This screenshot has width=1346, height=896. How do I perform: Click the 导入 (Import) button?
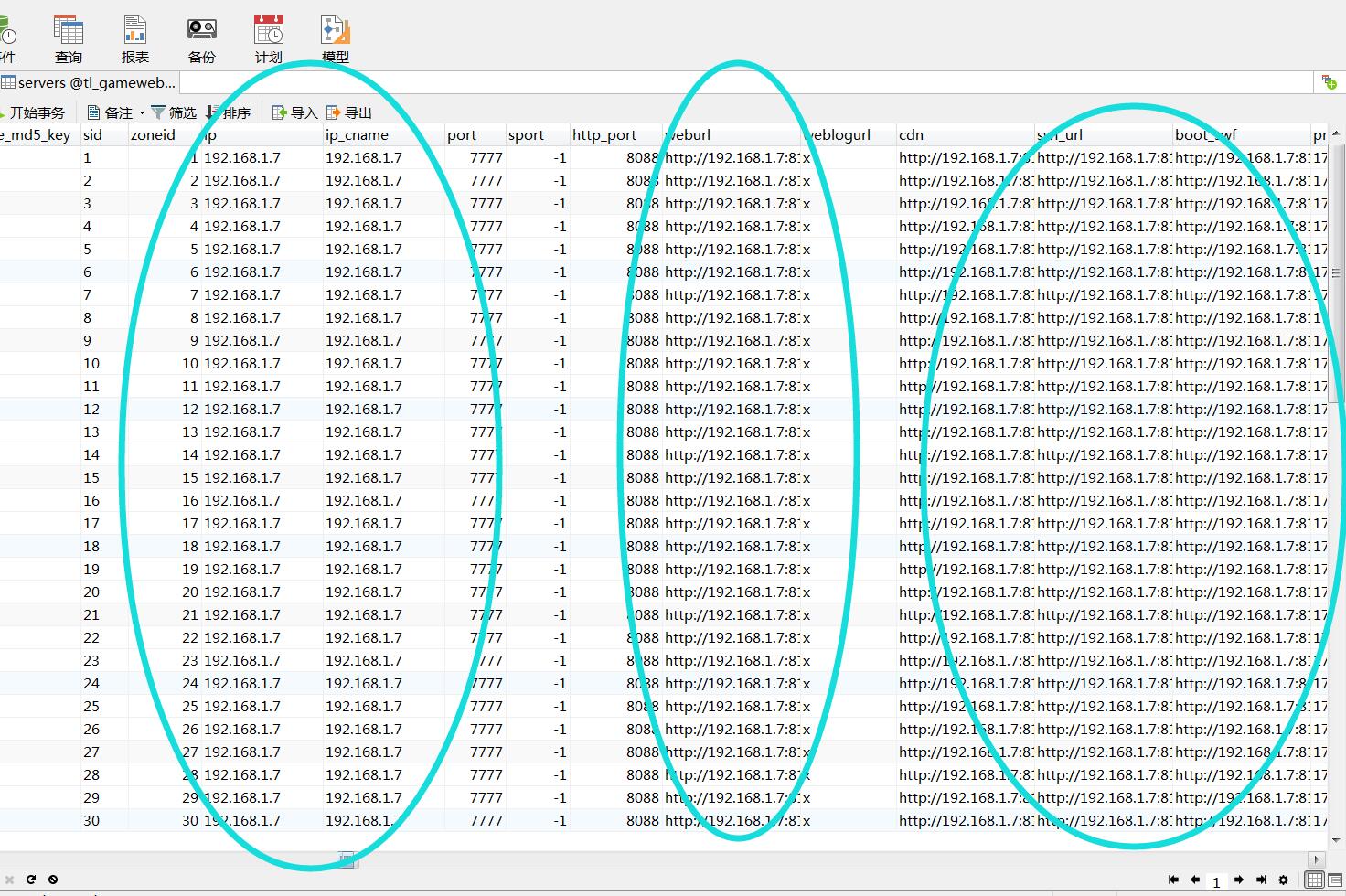tap(294, 112)
